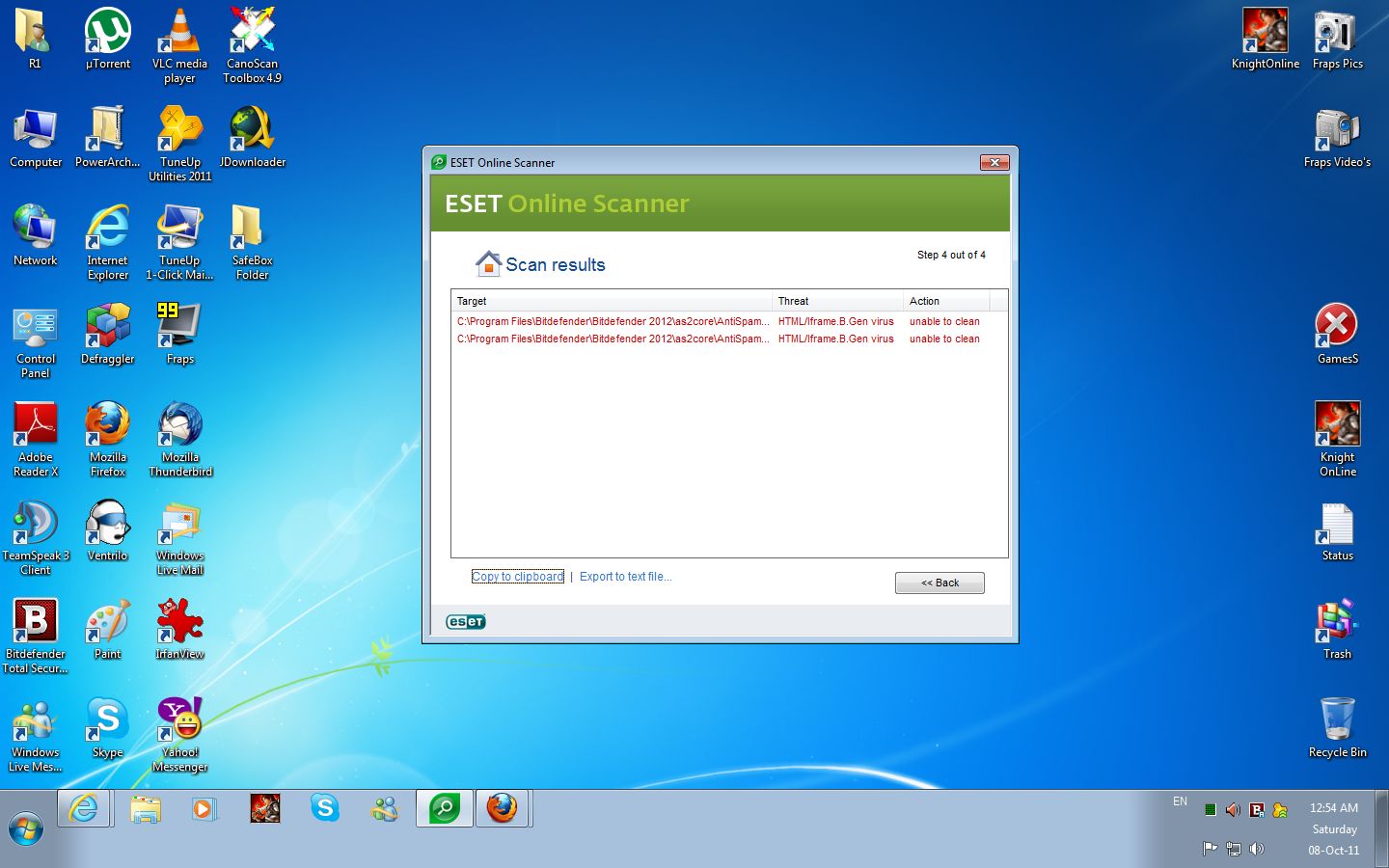
Task: Launch IrfanView desktop shortcut
Action: pyautogui.click(x=179, y=630)
